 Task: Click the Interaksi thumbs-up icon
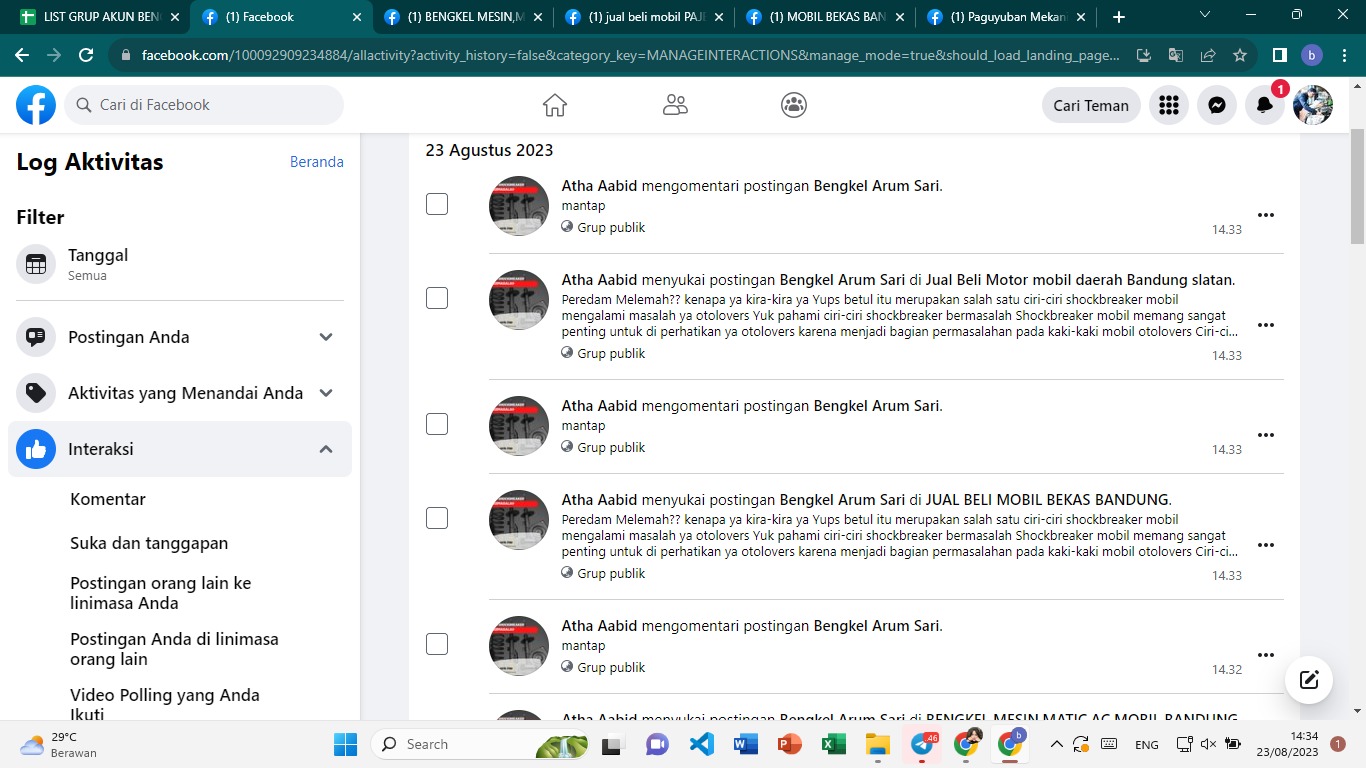(x=36, y=449)
